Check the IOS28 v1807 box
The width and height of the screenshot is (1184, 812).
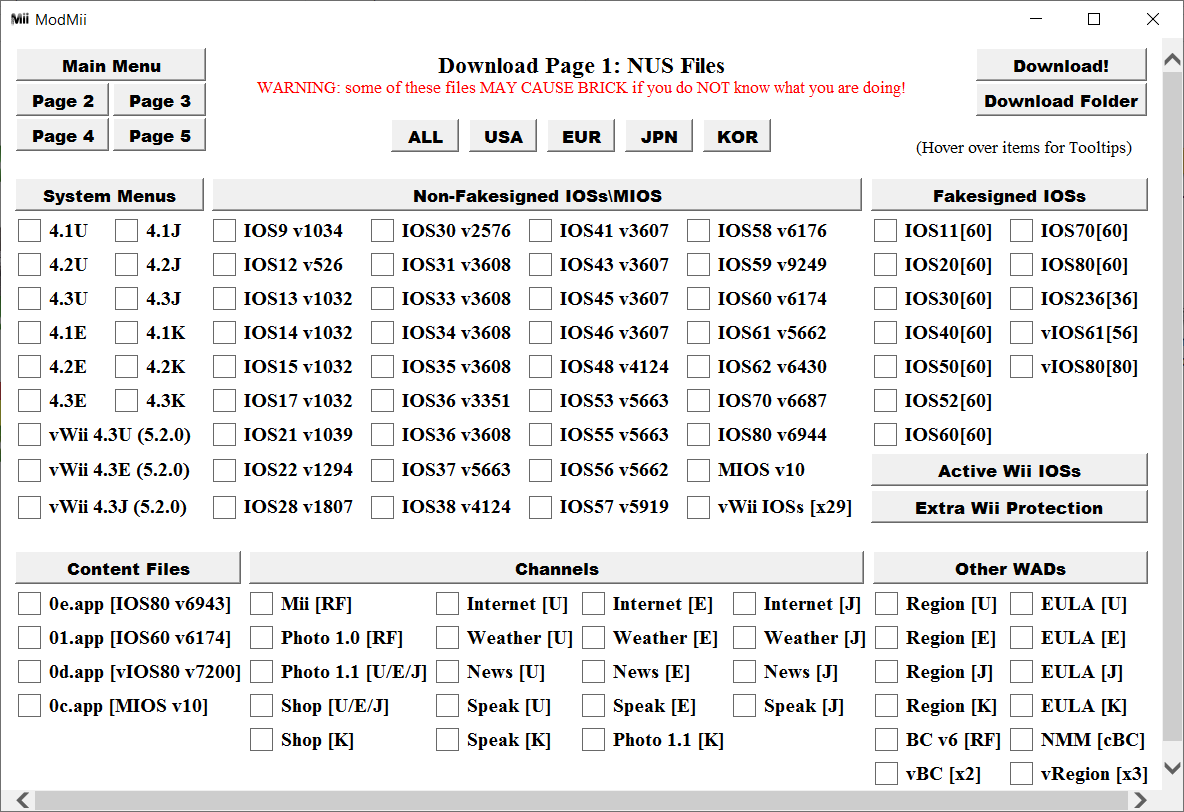click(x=224, y=506)
